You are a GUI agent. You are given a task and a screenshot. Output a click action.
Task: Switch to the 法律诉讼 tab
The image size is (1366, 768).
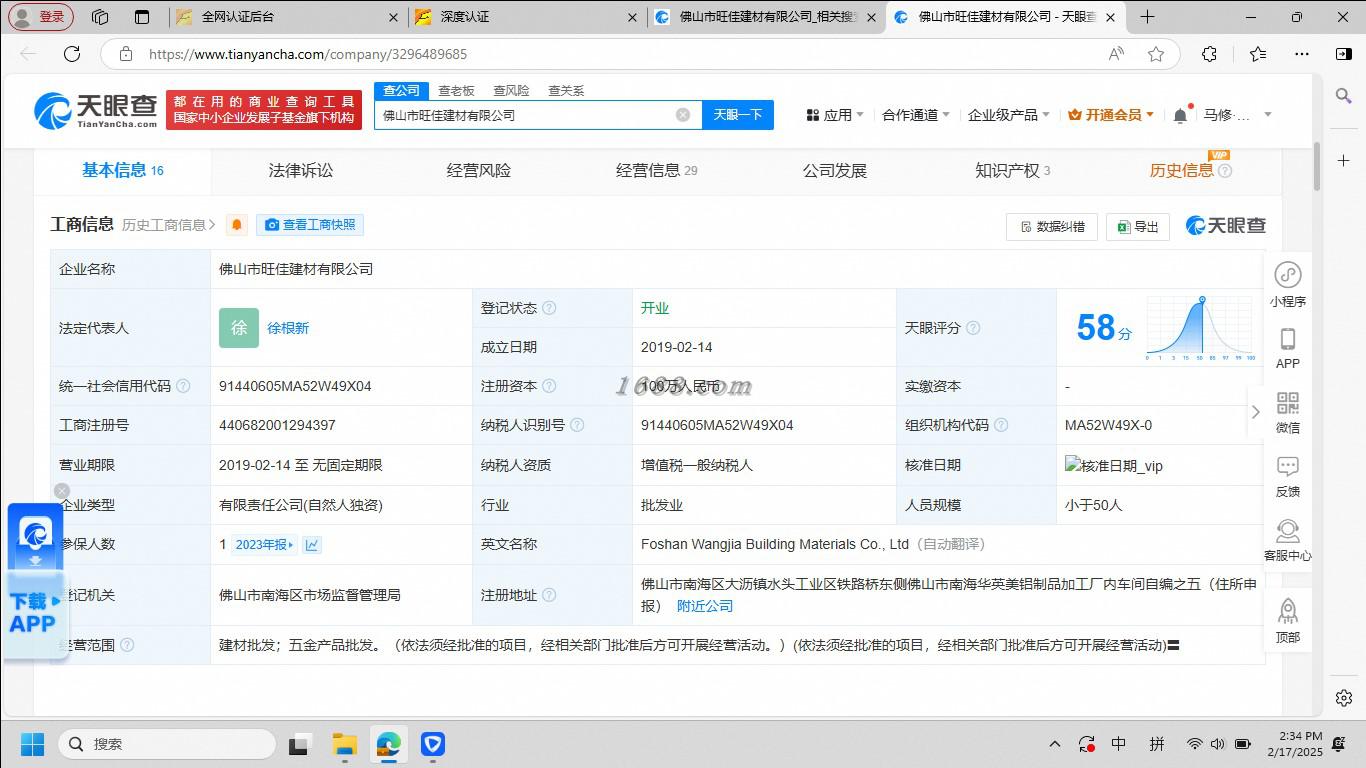coord(301,171)
